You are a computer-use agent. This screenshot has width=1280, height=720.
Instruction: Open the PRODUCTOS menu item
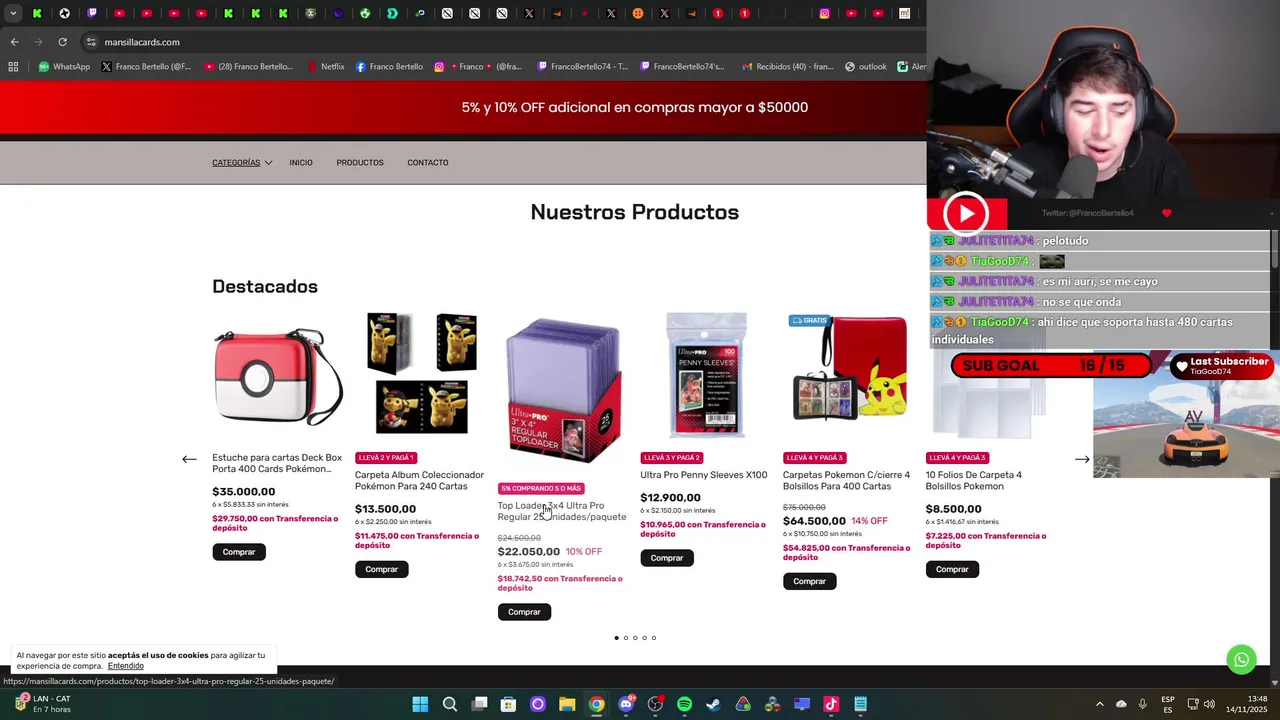(360, 163)
